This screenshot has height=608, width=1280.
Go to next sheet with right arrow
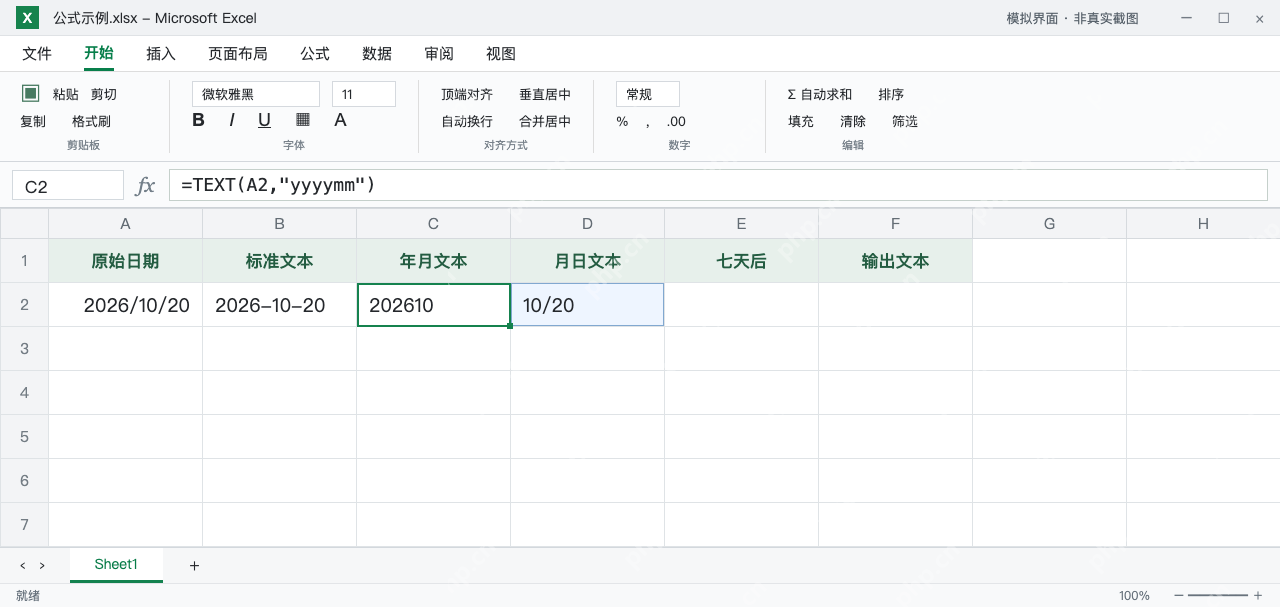tap(42, 566)
